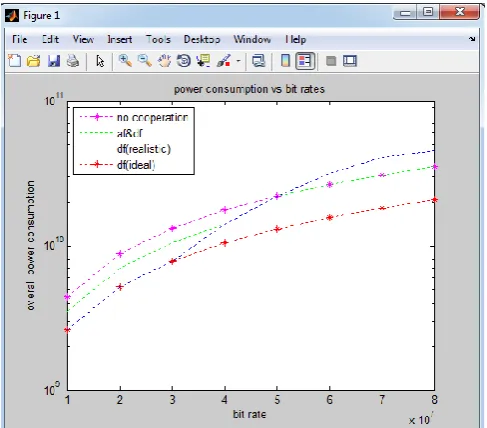This screenshot has height=428, width=487.
Task: Click the plot title 'power consumption vs bit rates'
Action: tap(249, 89)
